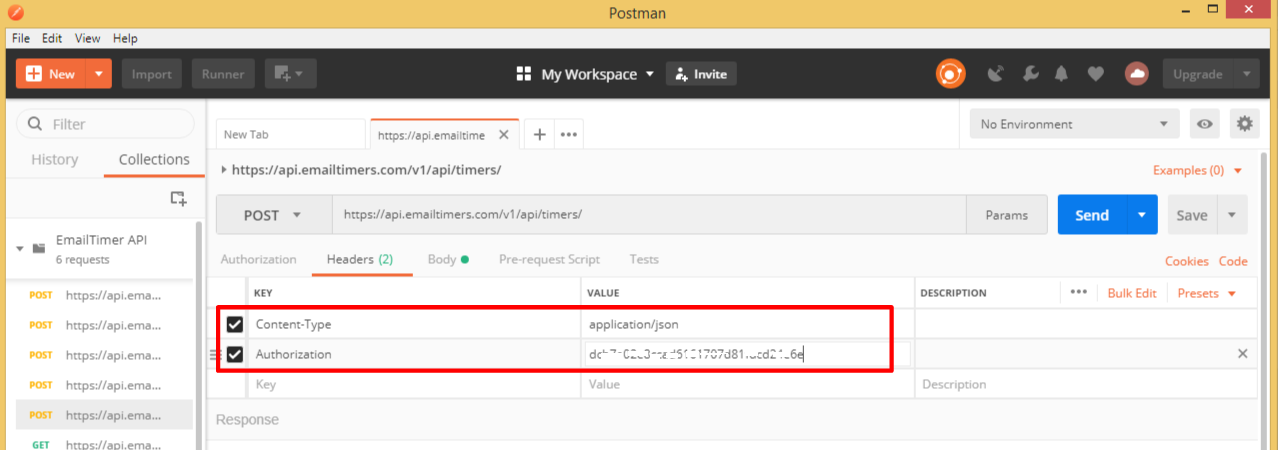
Task: Click the request URL field
Action: click(649, 215)
